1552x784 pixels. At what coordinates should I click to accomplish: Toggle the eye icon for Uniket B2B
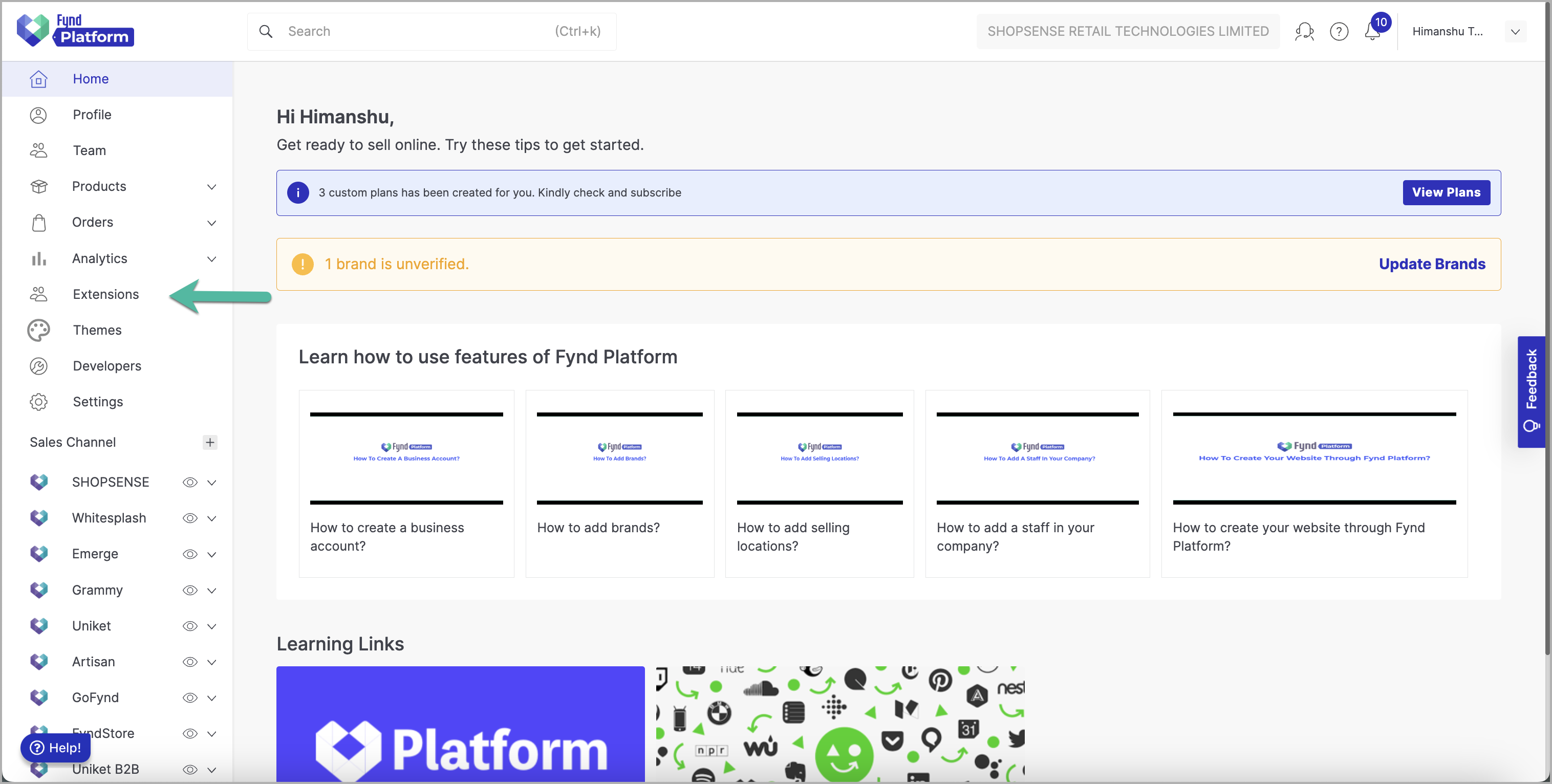pos(190,770)
